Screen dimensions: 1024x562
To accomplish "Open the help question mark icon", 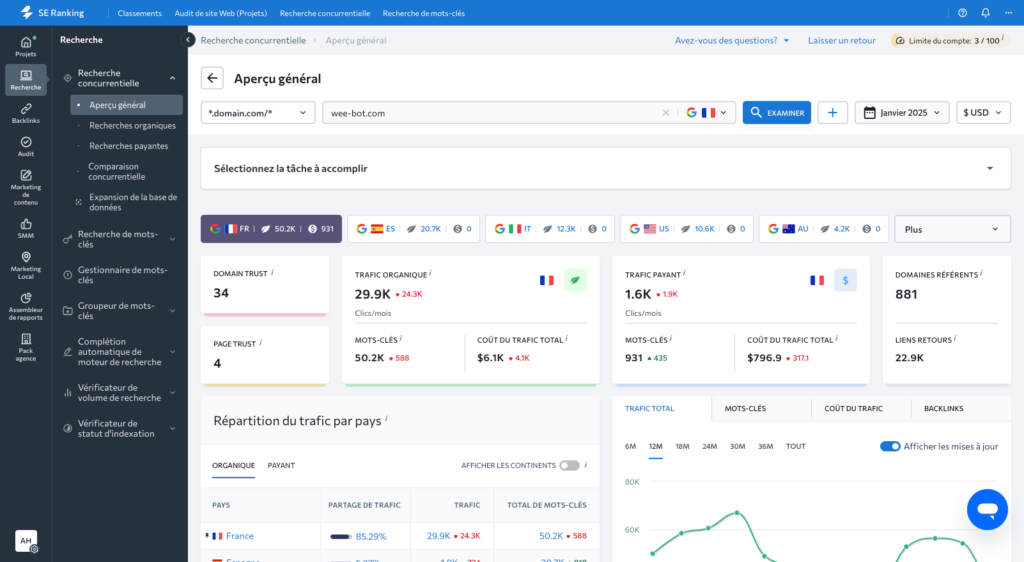I will 962,12.
